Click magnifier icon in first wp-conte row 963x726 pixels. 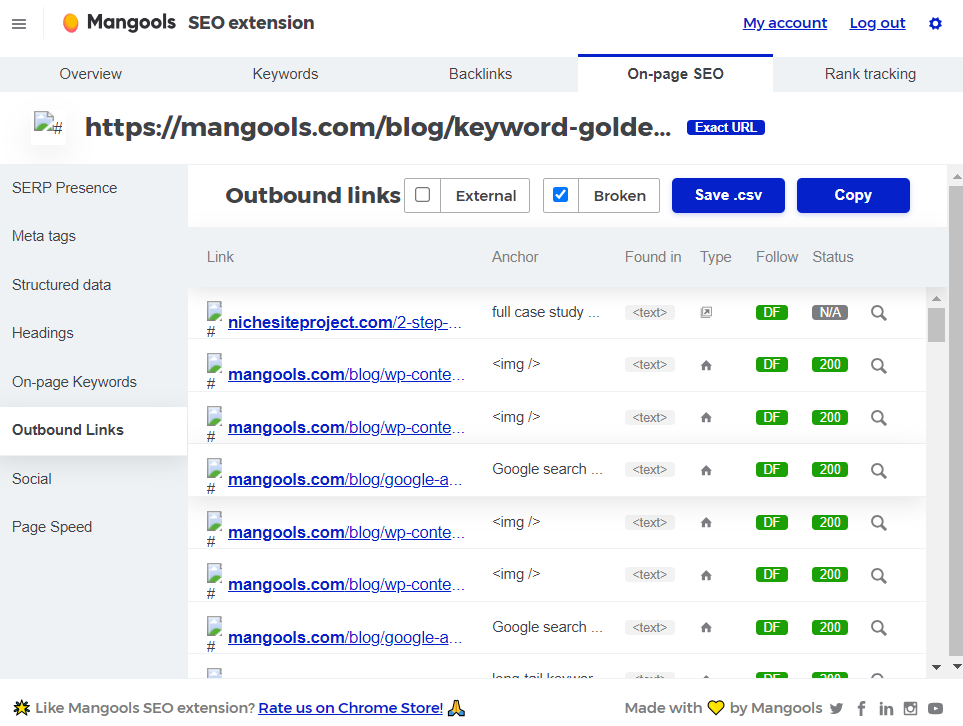click(879, 366)
